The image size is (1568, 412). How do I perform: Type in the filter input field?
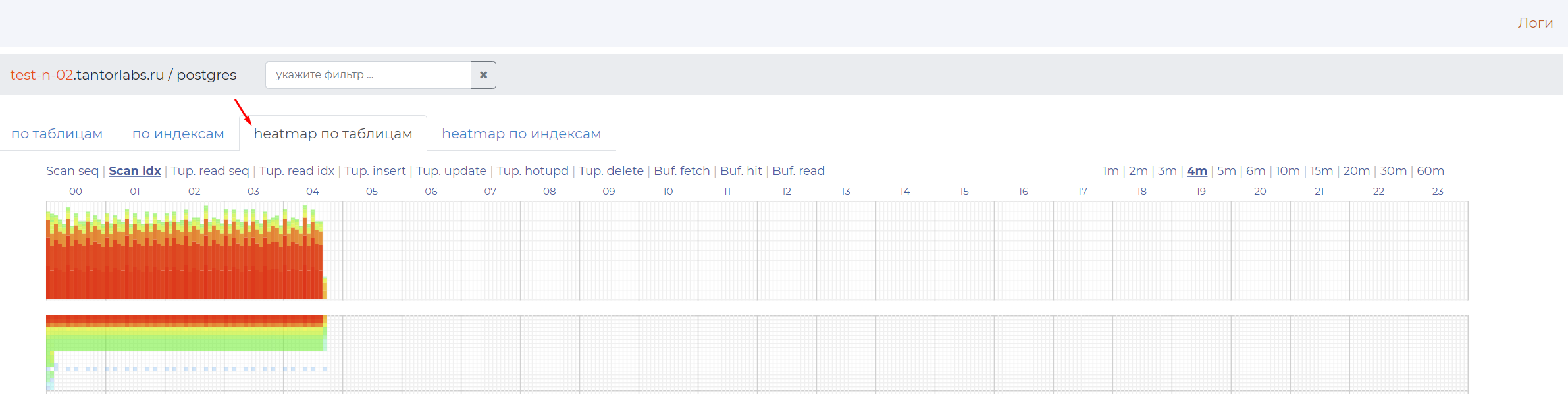click(367, 75)
